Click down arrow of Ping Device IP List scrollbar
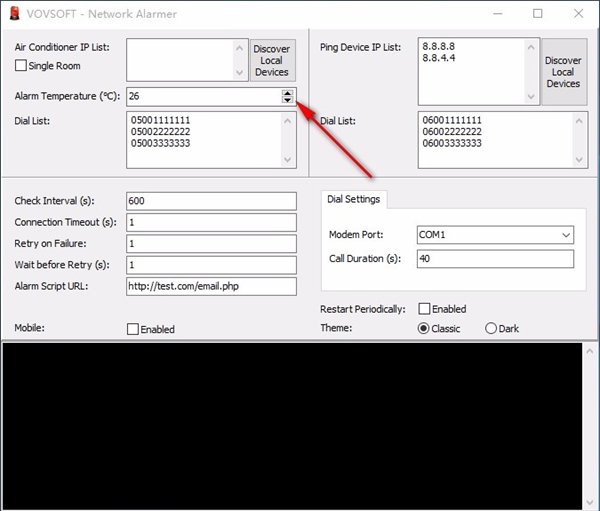600x511 pixels. 531,96
